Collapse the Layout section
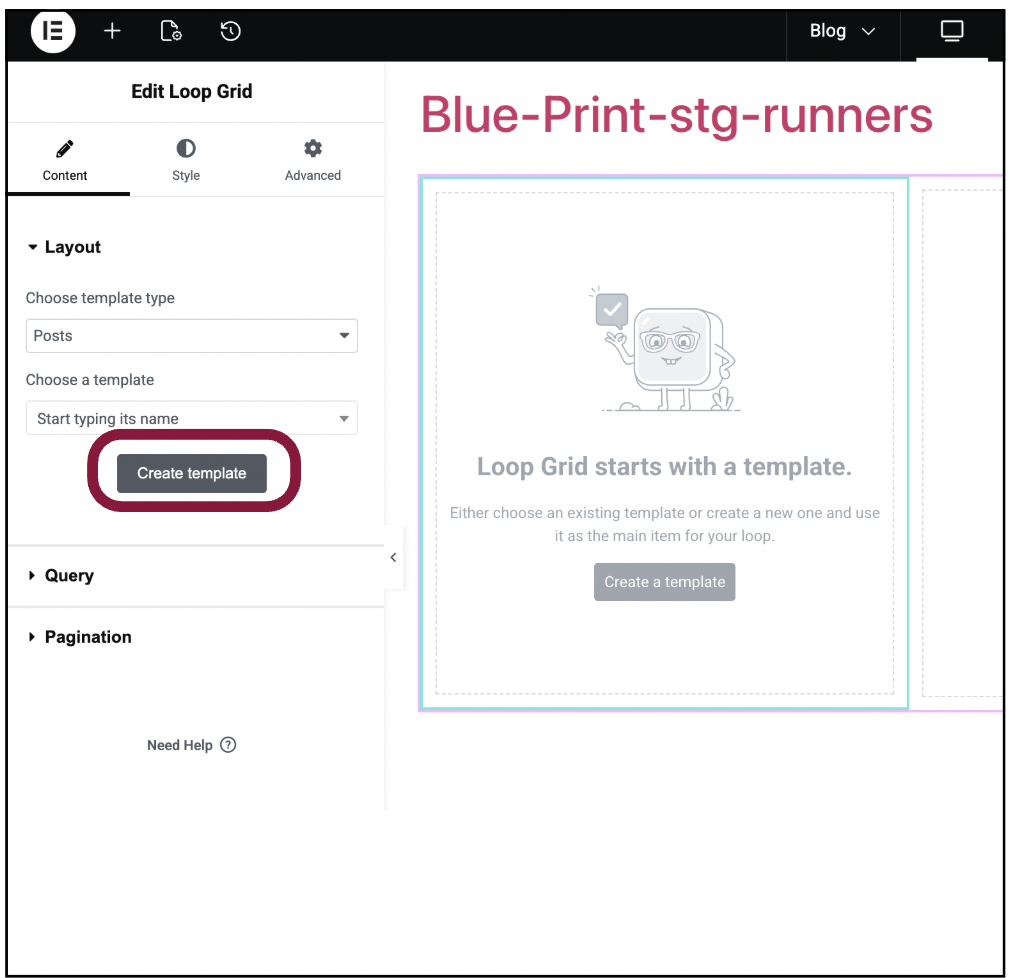The width and height of the screenshot is (1010, 978). [64, 247]
